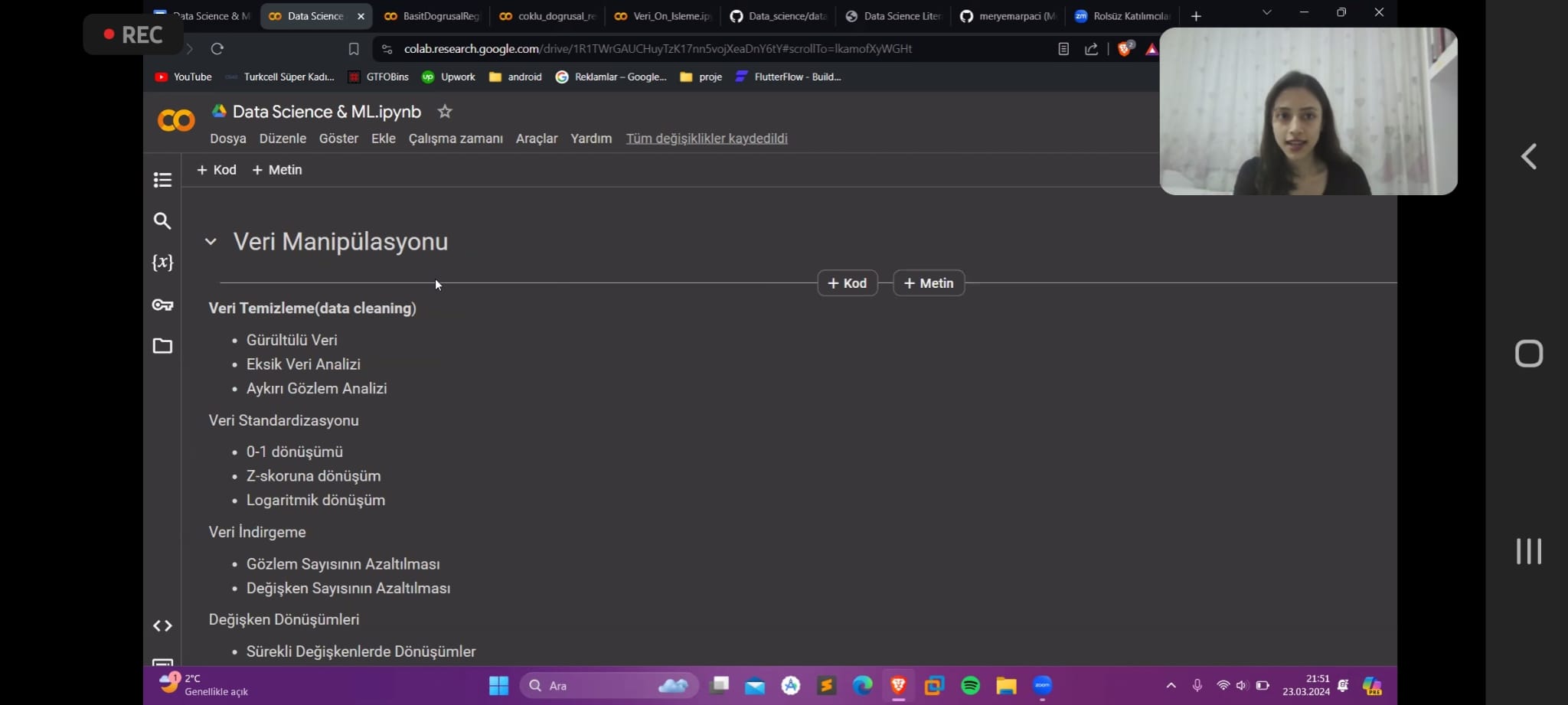Open the variables {x} panel
The width and height of the screenshot is (1568, 705).
pos(162,263)
